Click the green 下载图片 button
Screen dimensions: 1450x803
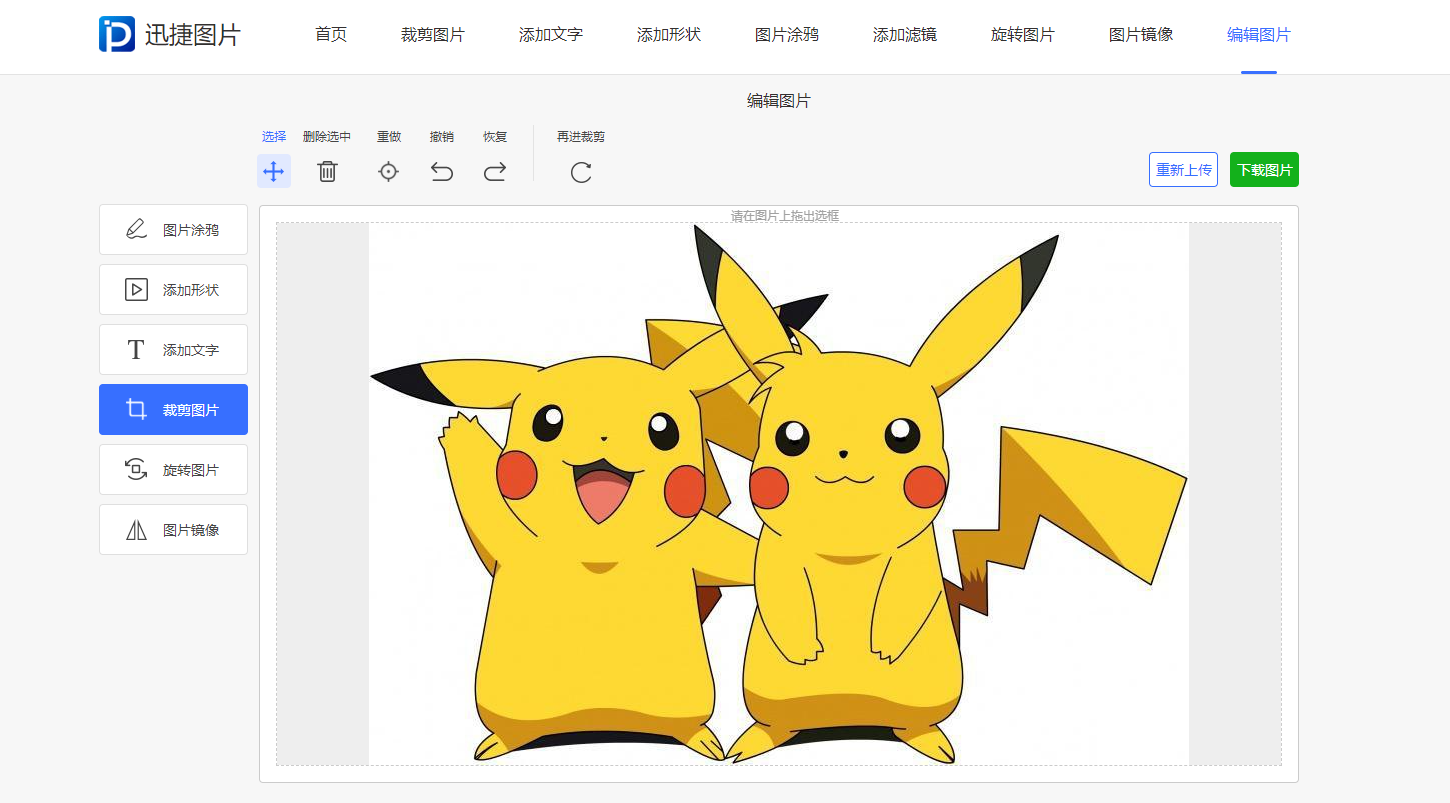point(1264,170)
